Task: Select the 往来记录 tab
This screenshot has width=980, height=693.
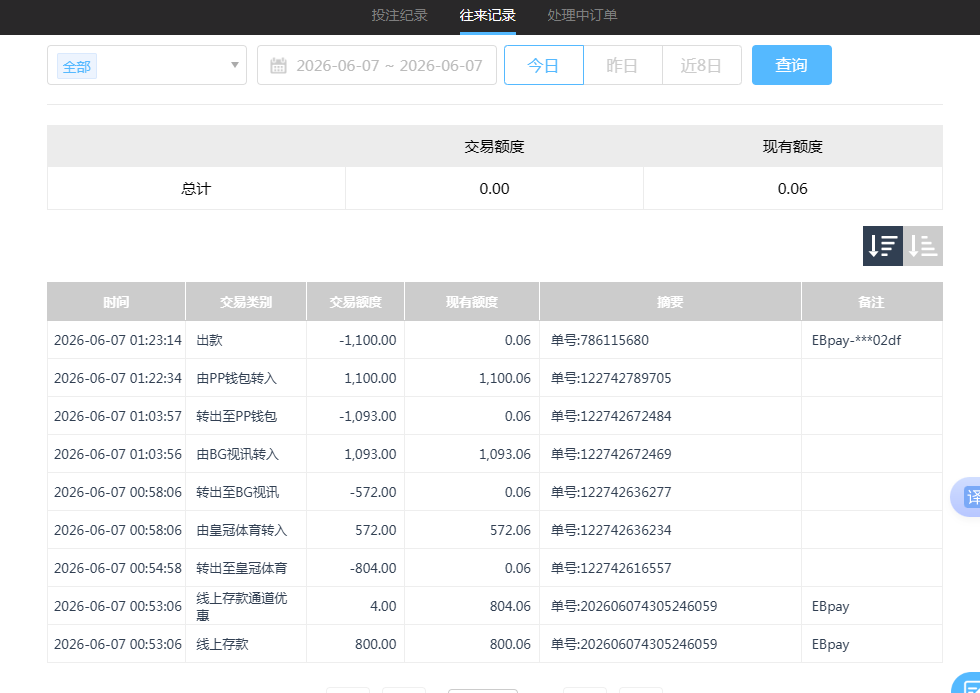Action: pos(488,15)
